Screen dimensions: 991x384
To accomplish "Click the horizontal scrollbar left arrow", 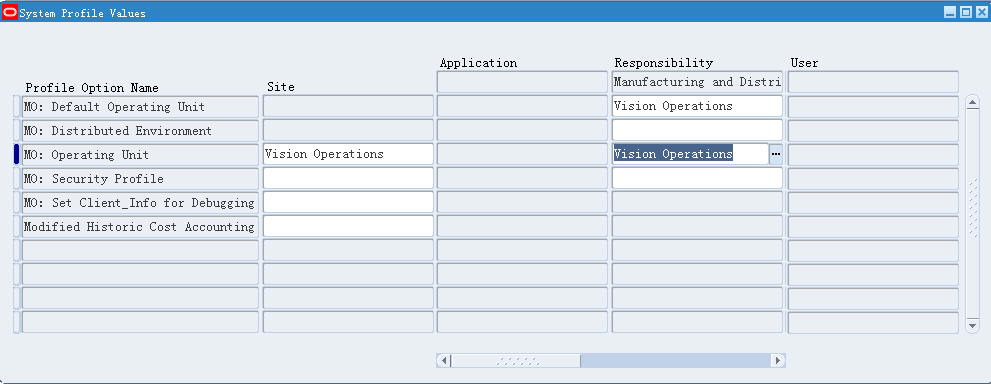I will click(444, 361).
